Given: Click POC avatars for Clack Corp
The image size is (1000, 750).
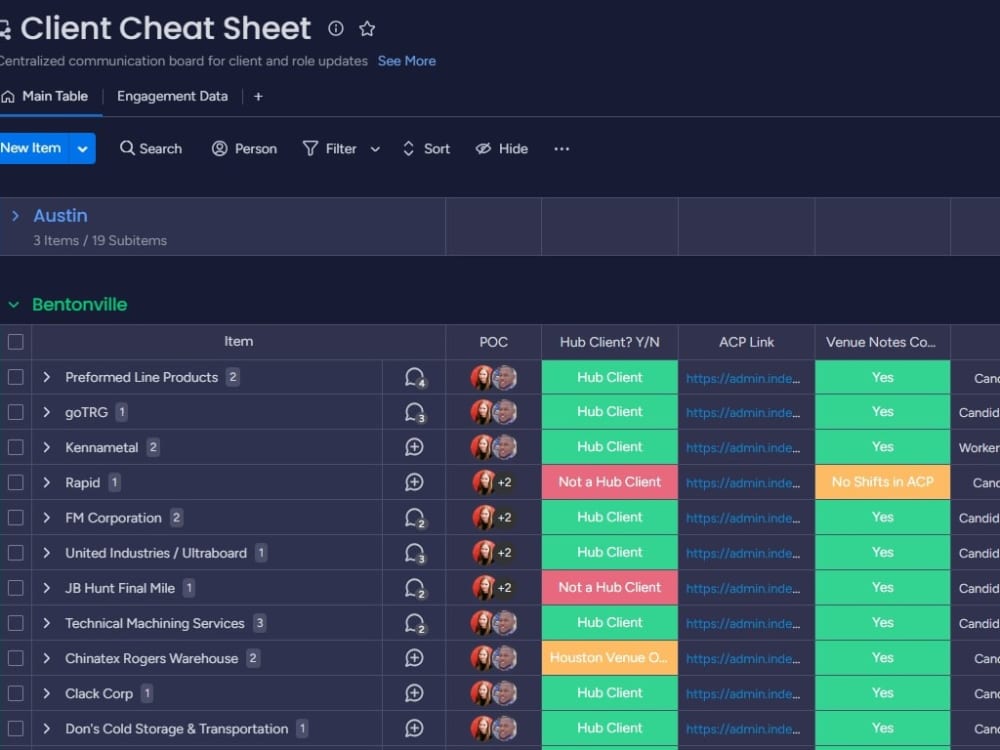Looking at the screenshot, I should 494,693.
